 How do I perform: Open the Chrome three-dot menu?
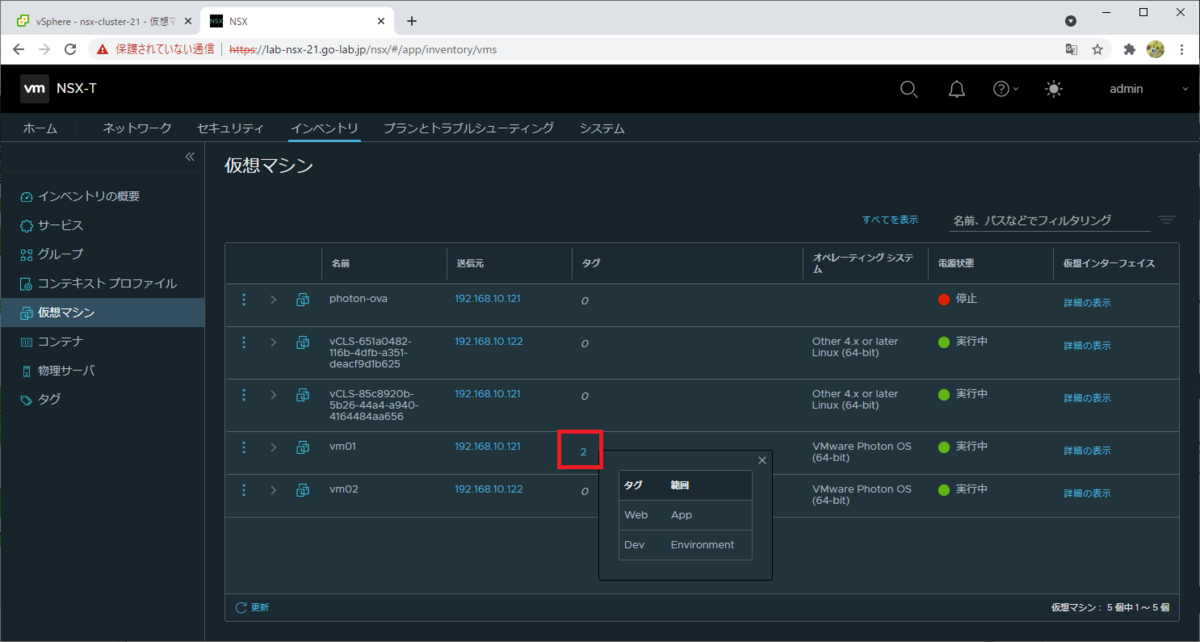click(1180, 48)
